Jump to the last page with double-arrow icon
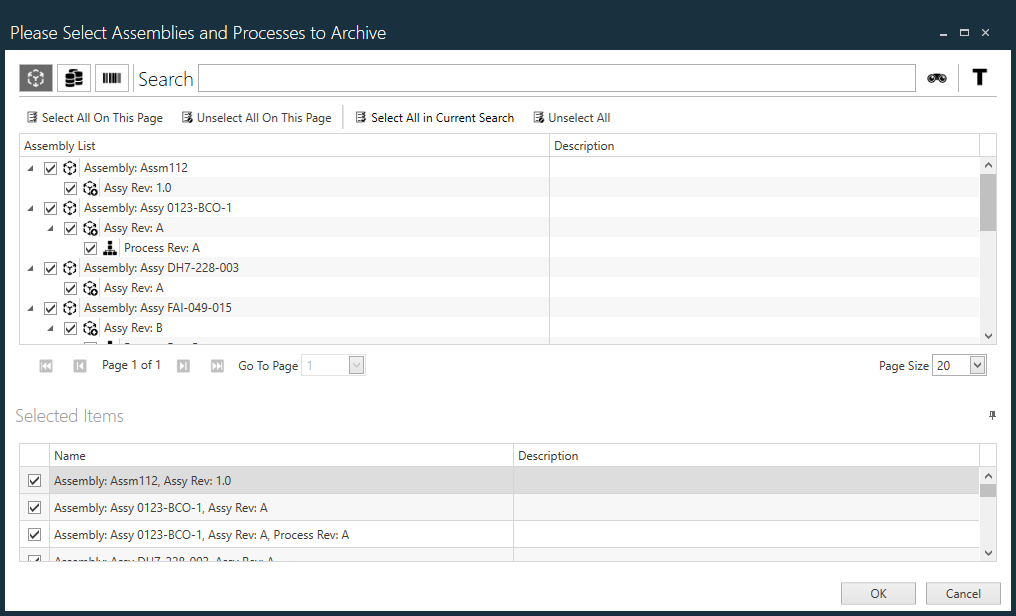Screen dimensions: 1016x616 point(217,365)
